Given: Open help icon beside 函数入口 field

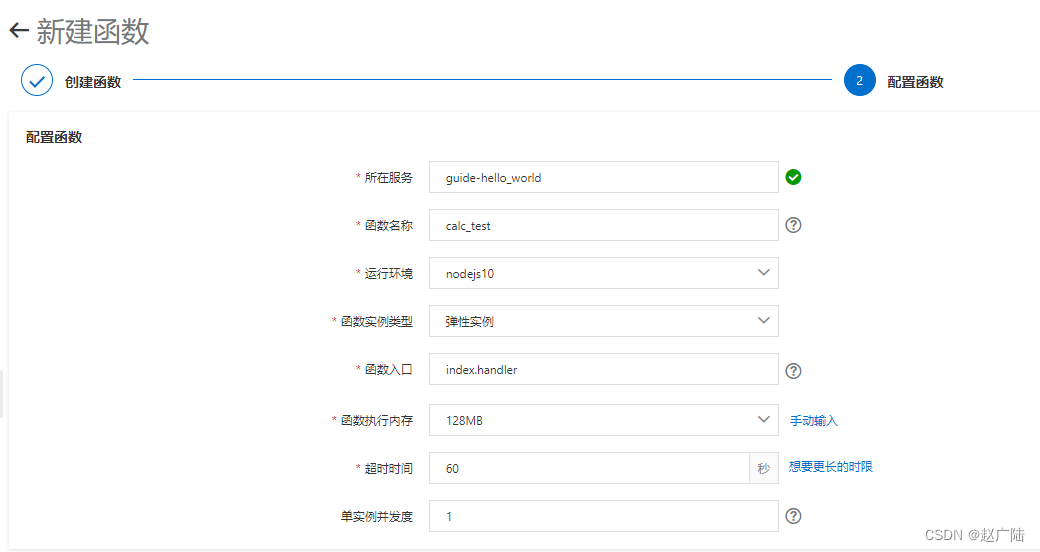Looking at the screenshot, I should click(x=793, y=370).
